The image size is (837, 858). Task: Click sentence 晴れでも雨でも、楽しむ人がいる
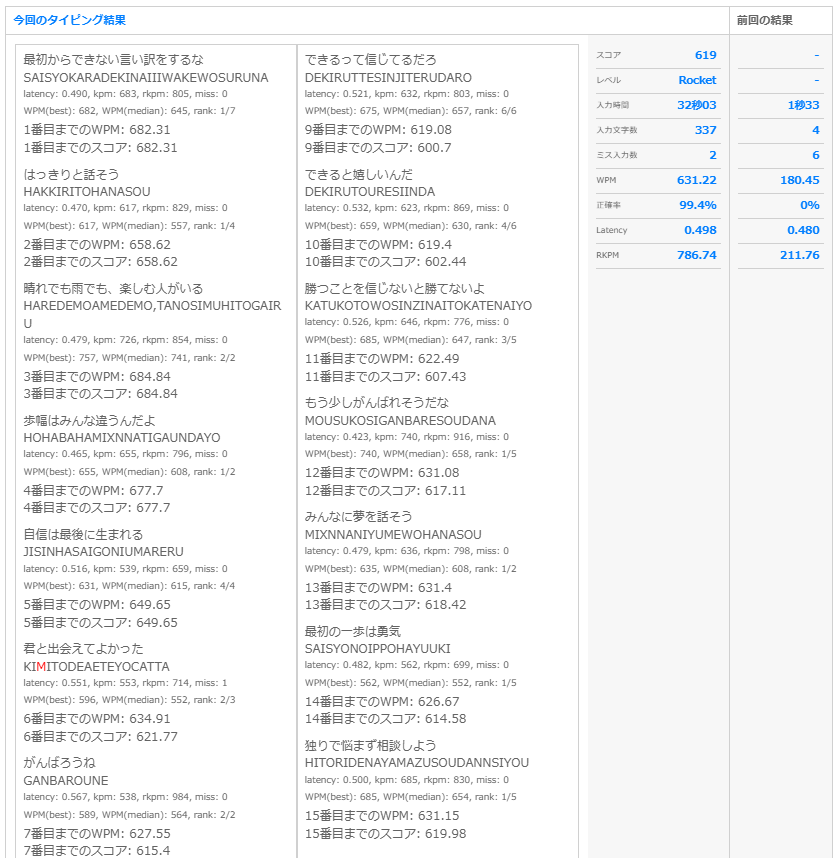pos(113,288)
